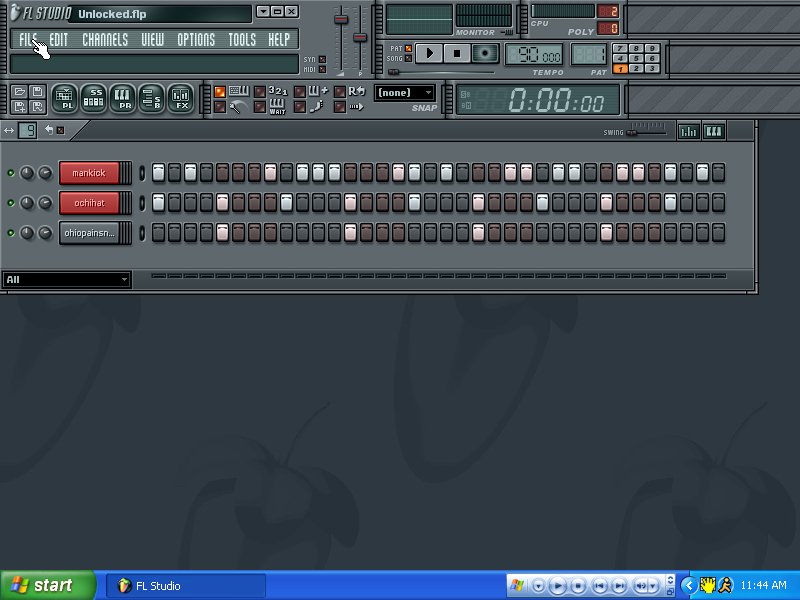The width and height of the screenshot is (800, 600).
Task: Click the Stop button
Action: point(457,53)
